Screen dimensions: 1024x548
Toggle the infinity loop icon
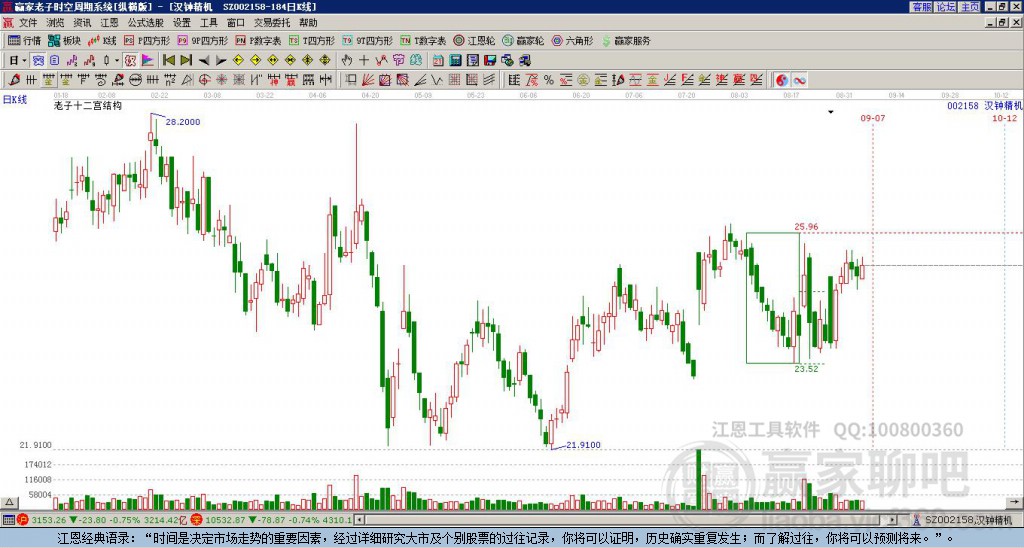tap(799, 80)
